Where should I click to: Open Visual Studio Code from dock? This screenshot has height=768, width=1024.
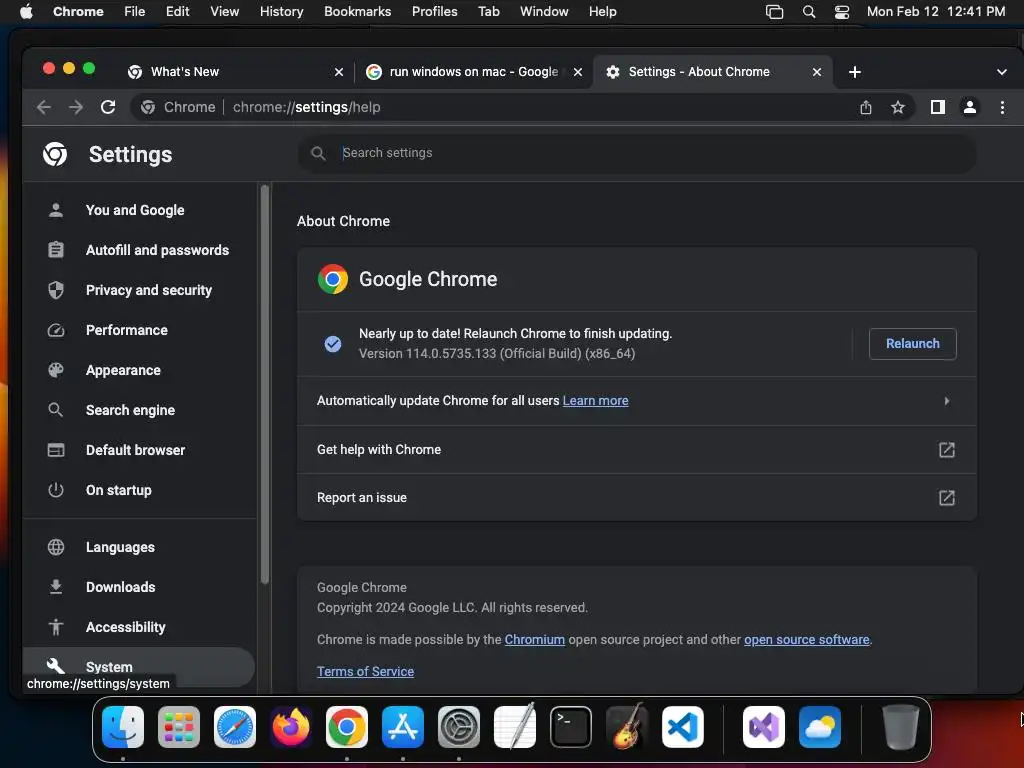coord(682,726)
